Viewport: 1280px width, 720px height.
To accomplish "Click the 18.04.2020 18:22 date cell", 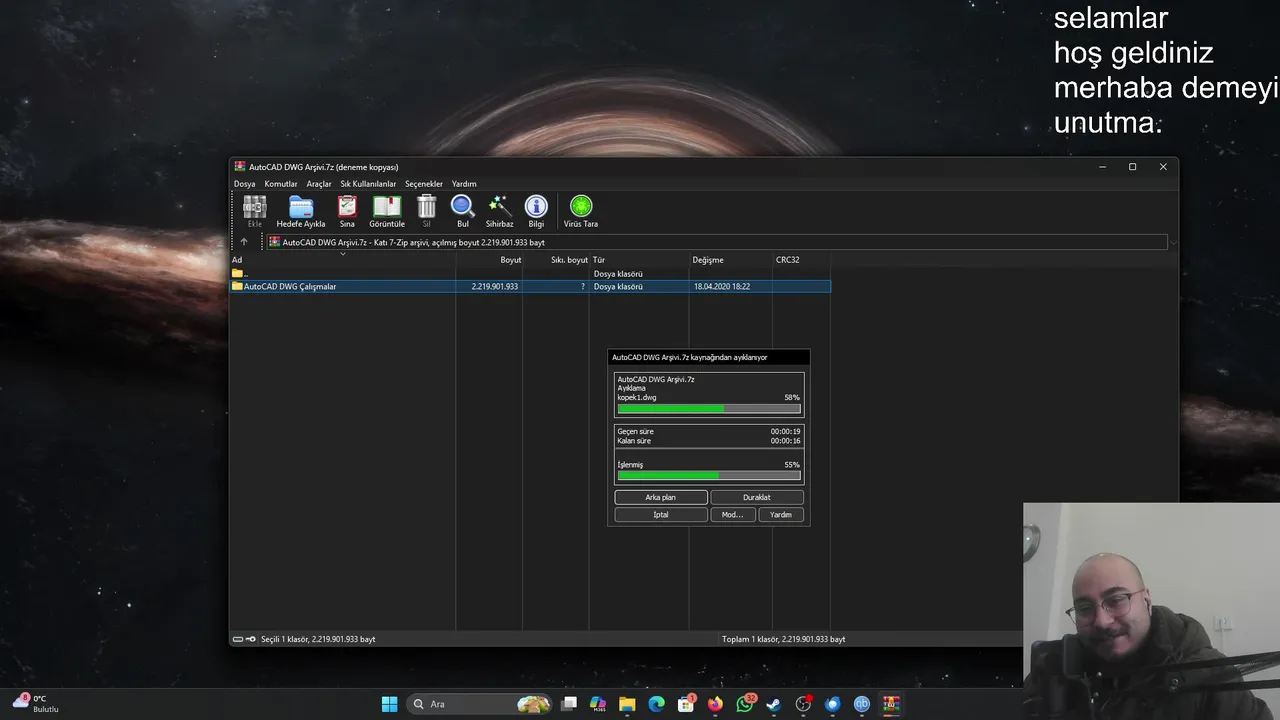I will [722, 286].
